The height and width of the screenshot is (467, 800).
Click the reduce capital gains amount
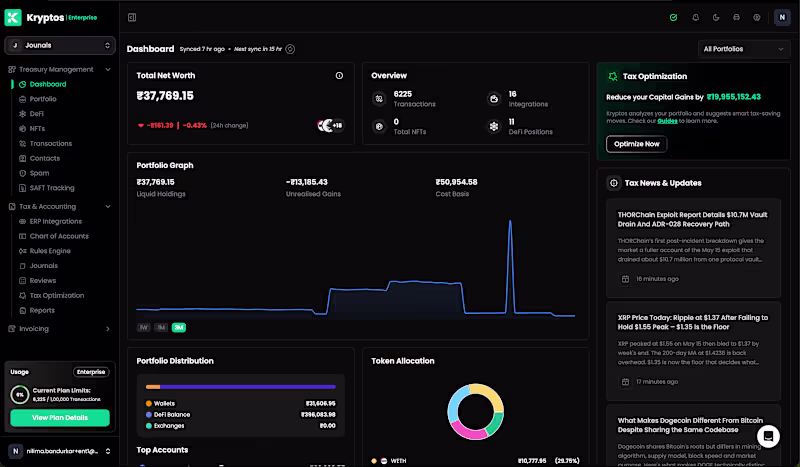click(x=733, y=97)
